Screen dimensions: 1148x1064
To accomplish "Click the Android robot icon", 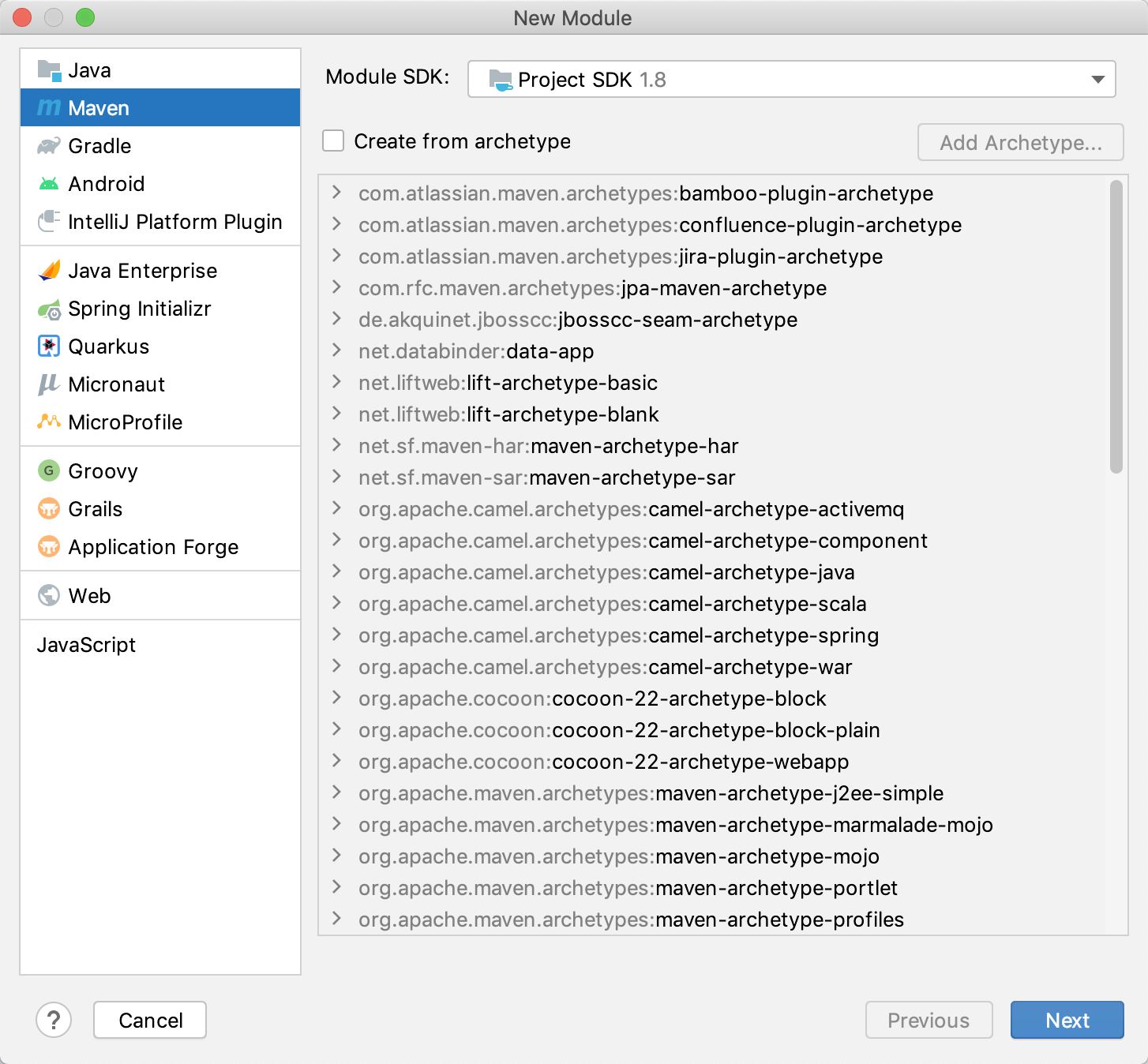I will [49, 184].
